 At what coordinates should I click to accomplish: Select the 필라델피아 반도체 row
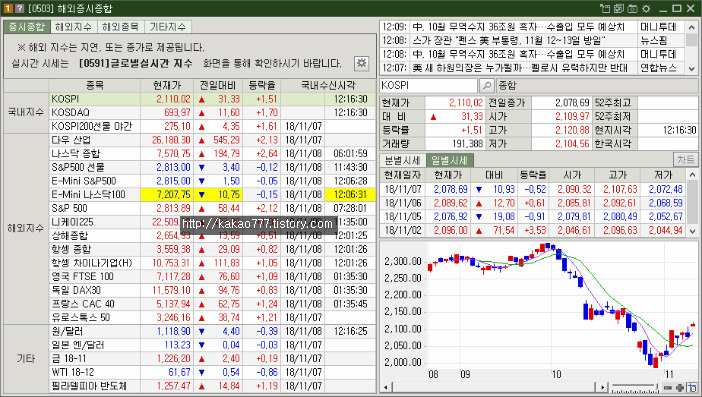(x=213, y=386)
